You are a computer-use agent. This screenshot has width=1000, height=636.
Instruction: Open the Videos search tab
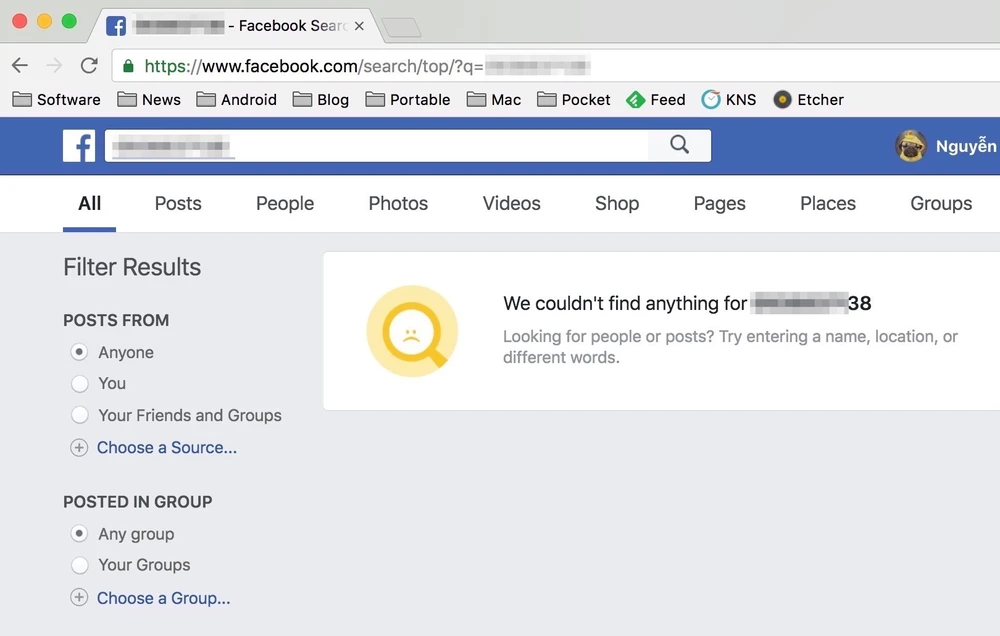point(511,204)
